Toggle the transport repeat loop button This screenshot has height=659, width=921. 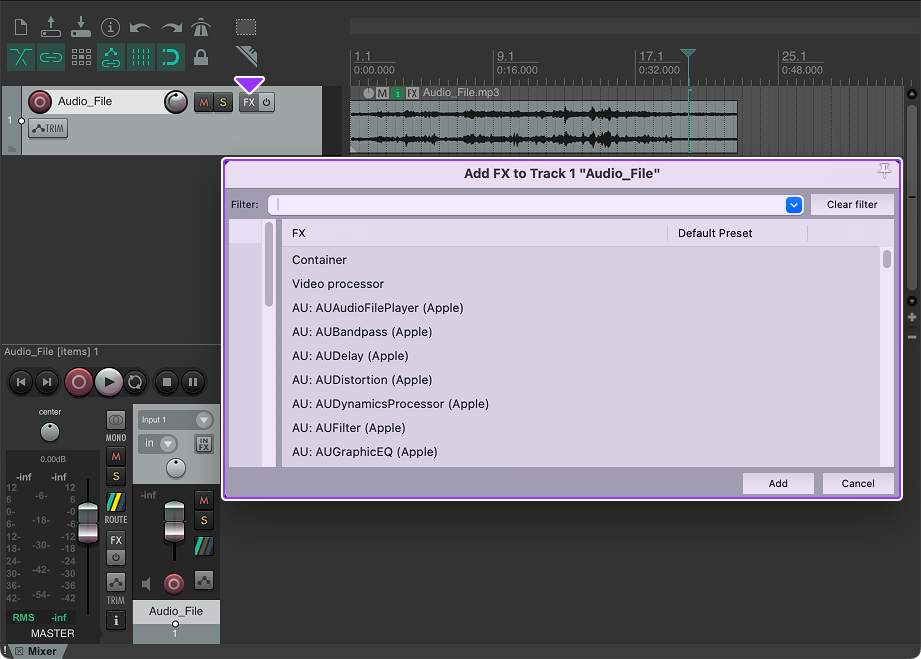click(x=135, y=382)
